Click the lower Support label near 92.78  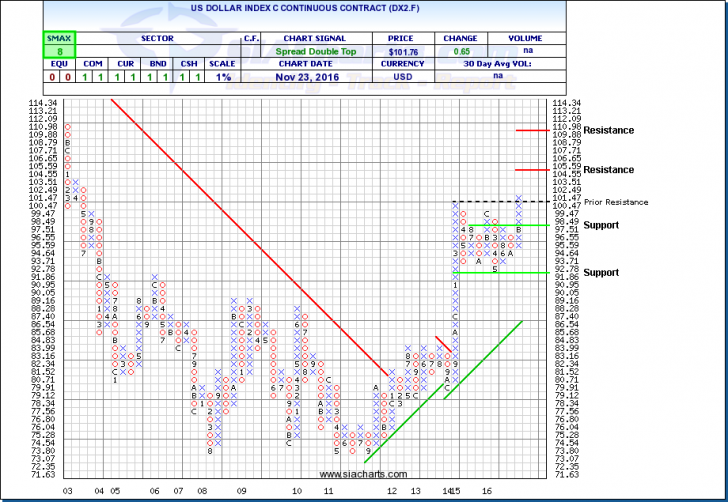(x=603, y=272)
